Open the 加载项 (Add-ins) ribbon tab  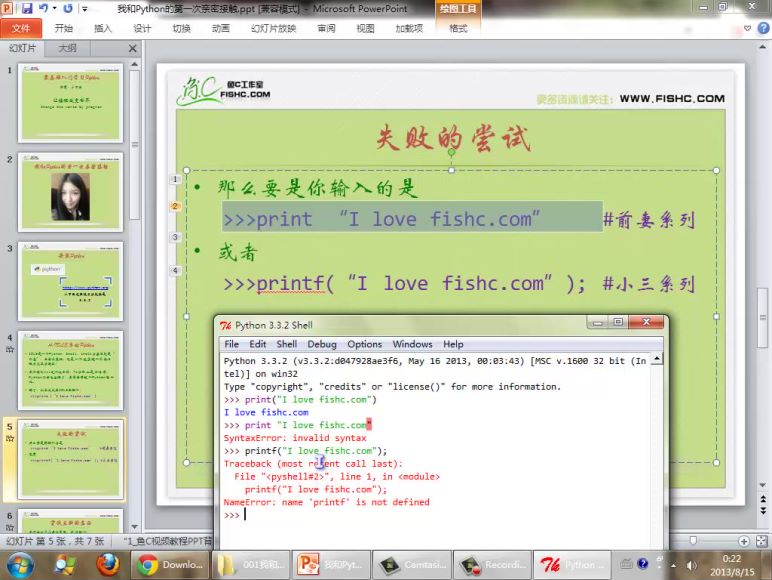pos(409,29)
